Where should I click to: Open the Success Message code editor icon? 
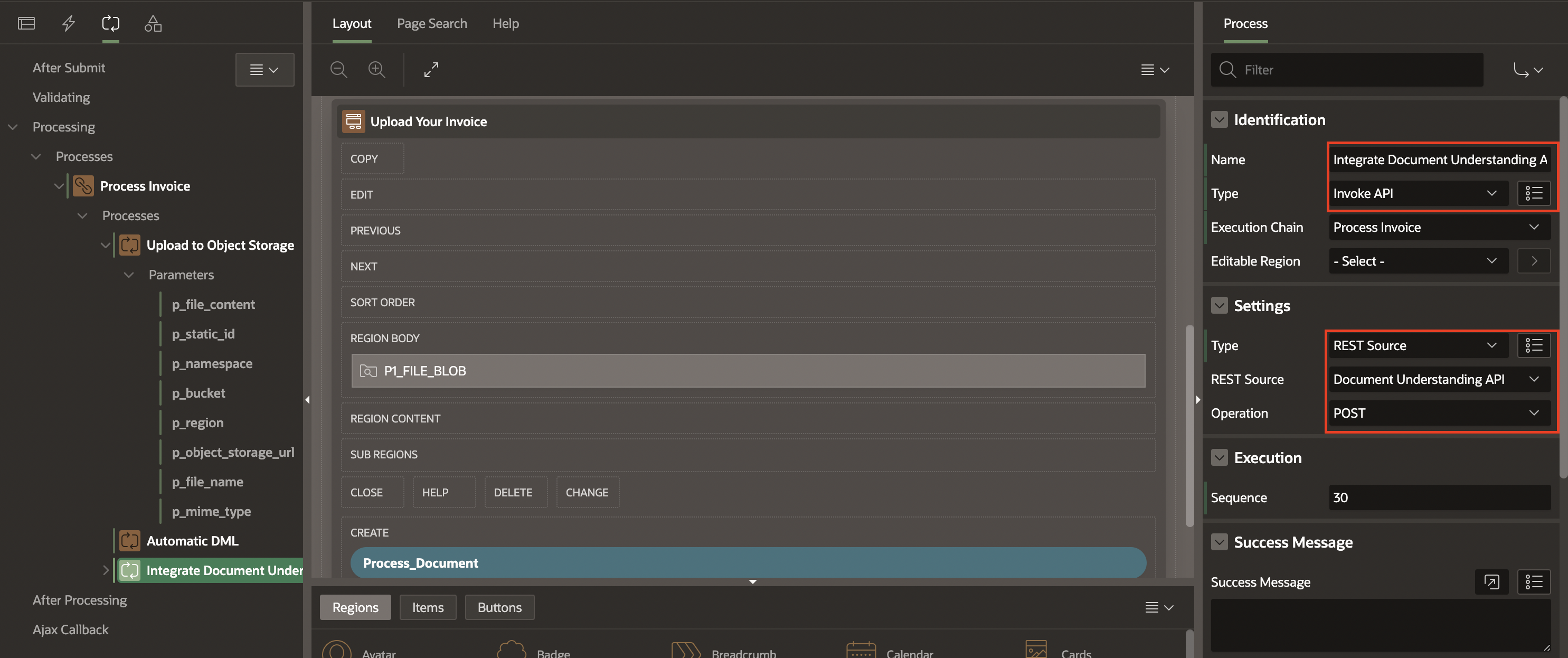tap(1491, 582)
